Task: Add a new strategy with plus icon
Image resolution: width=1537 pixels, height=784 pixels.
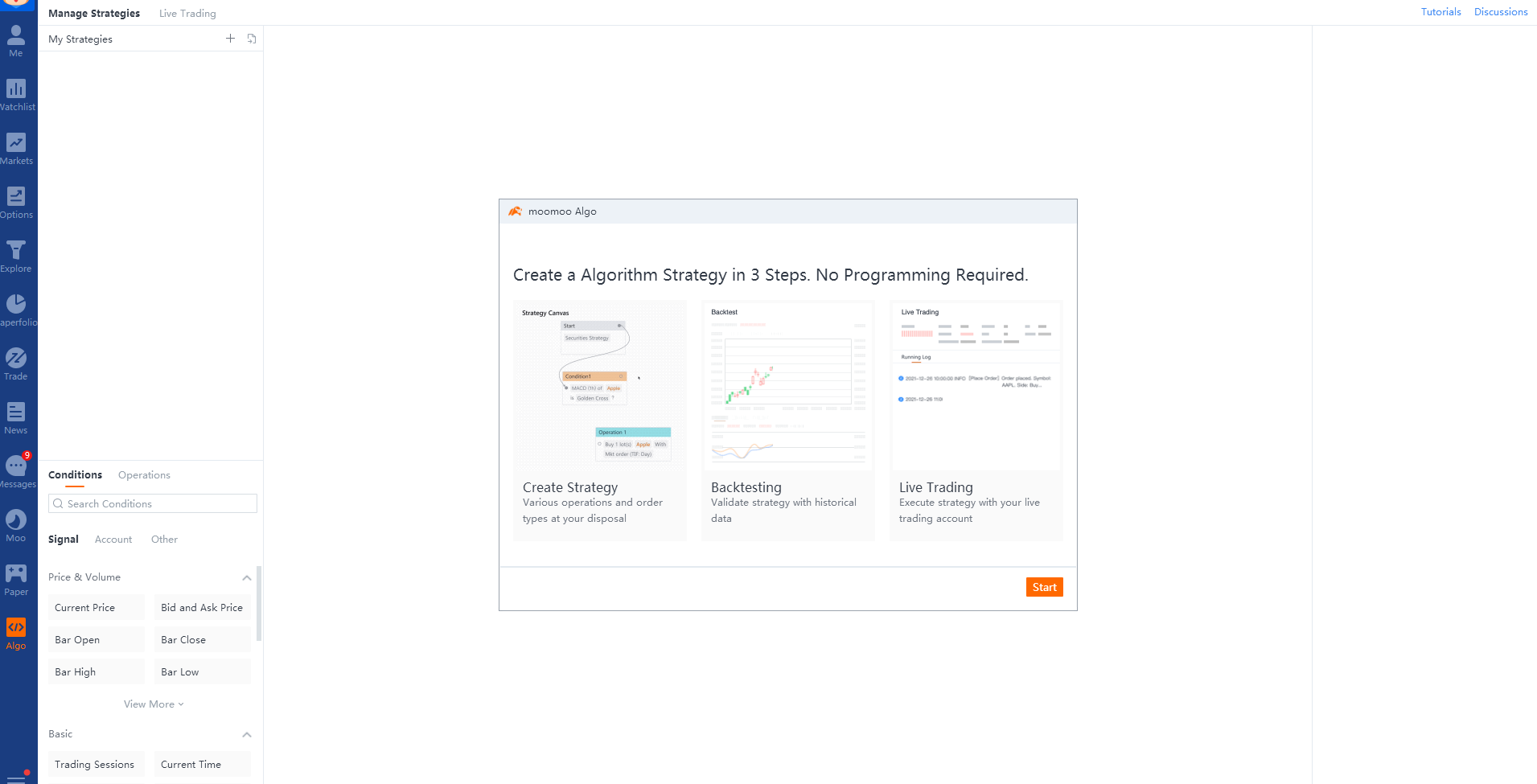Action: 230,39
